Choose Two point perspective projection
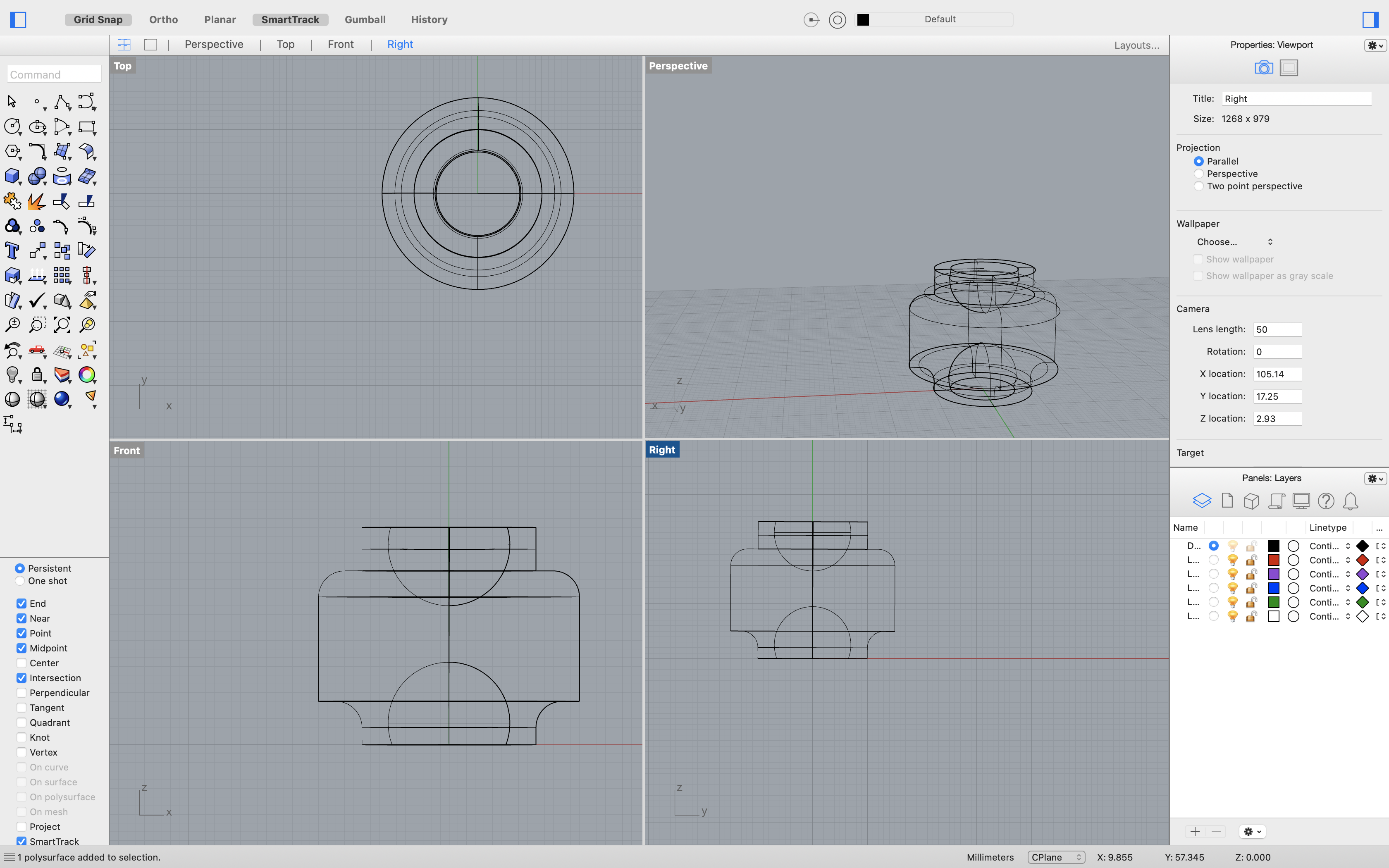The width and height of the screenshot is (1389, 868). point(1198,186)
